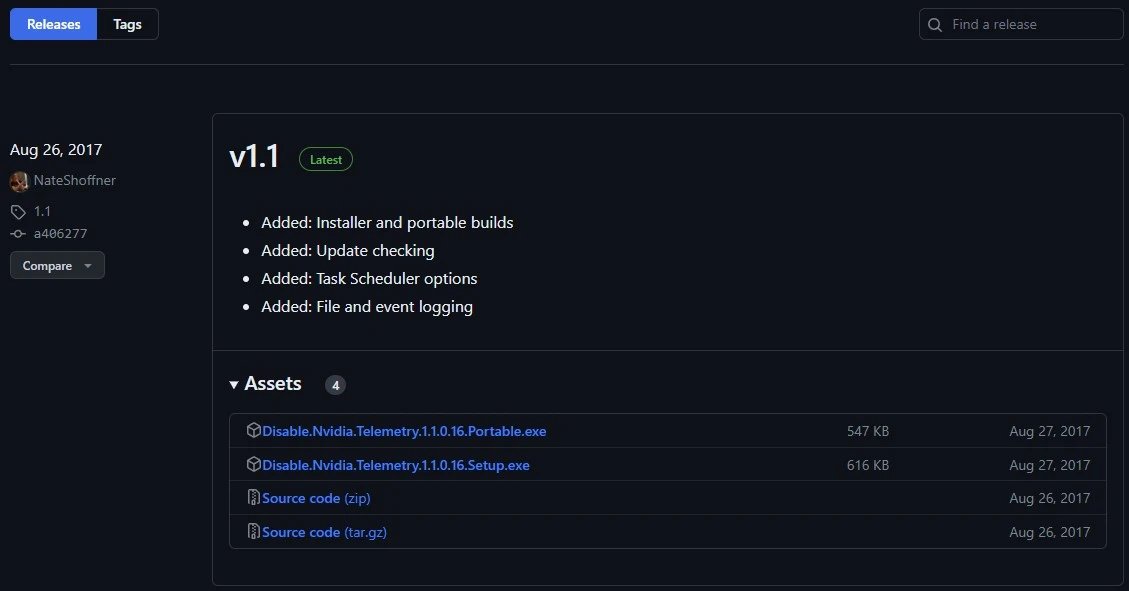The height and width of the screenshot is (591, 1129).
Task: Click the package icon for the Setup.exe asset
Action: pos(253,464)
